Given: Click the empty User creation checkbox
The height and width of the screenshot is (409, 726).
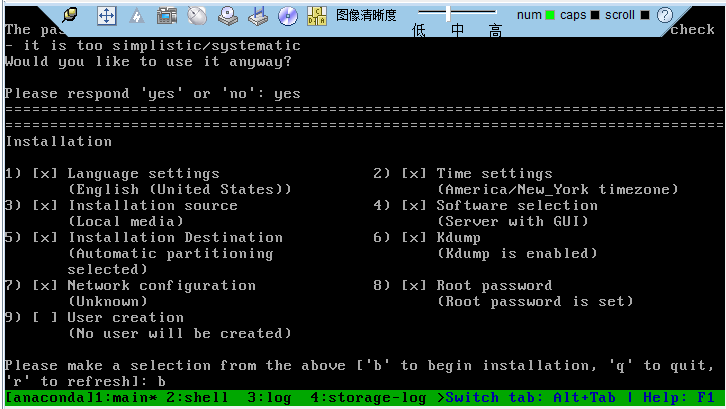Looking at the screenshot, I should point(44,317).
